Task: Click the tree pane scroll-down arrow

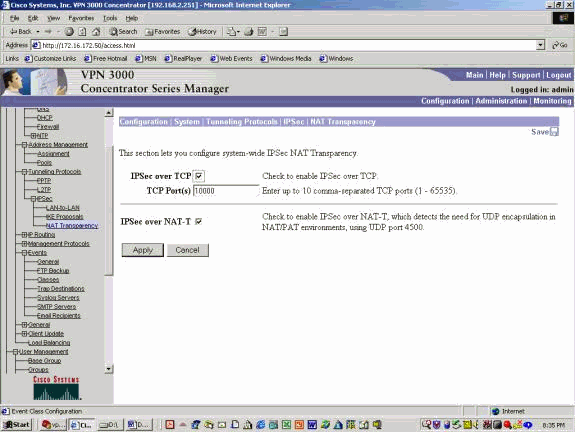Action: click(109, 369)
